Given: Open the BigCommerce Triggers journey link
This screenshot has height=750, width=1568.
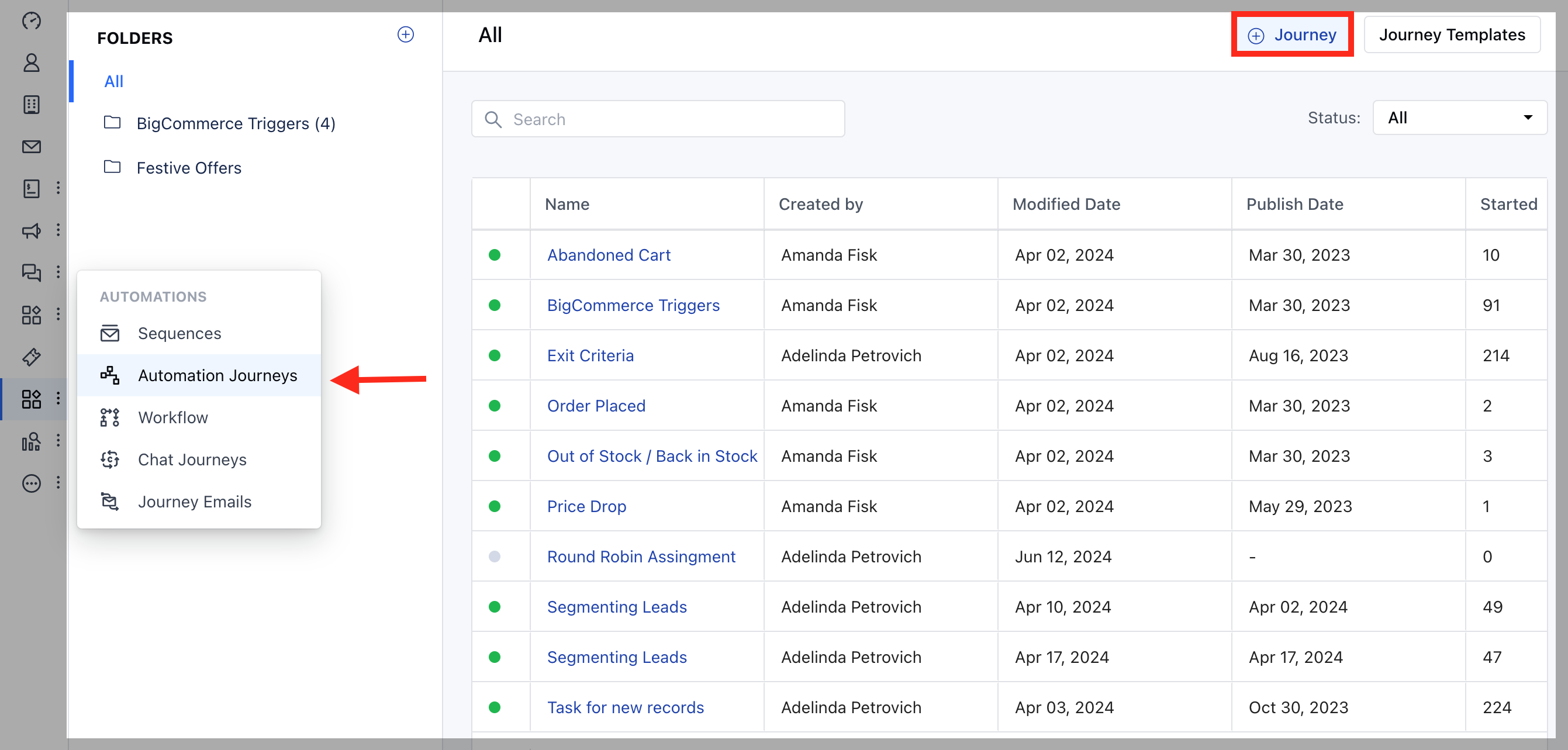Looking at the screenshot, I should coord(633,305).
